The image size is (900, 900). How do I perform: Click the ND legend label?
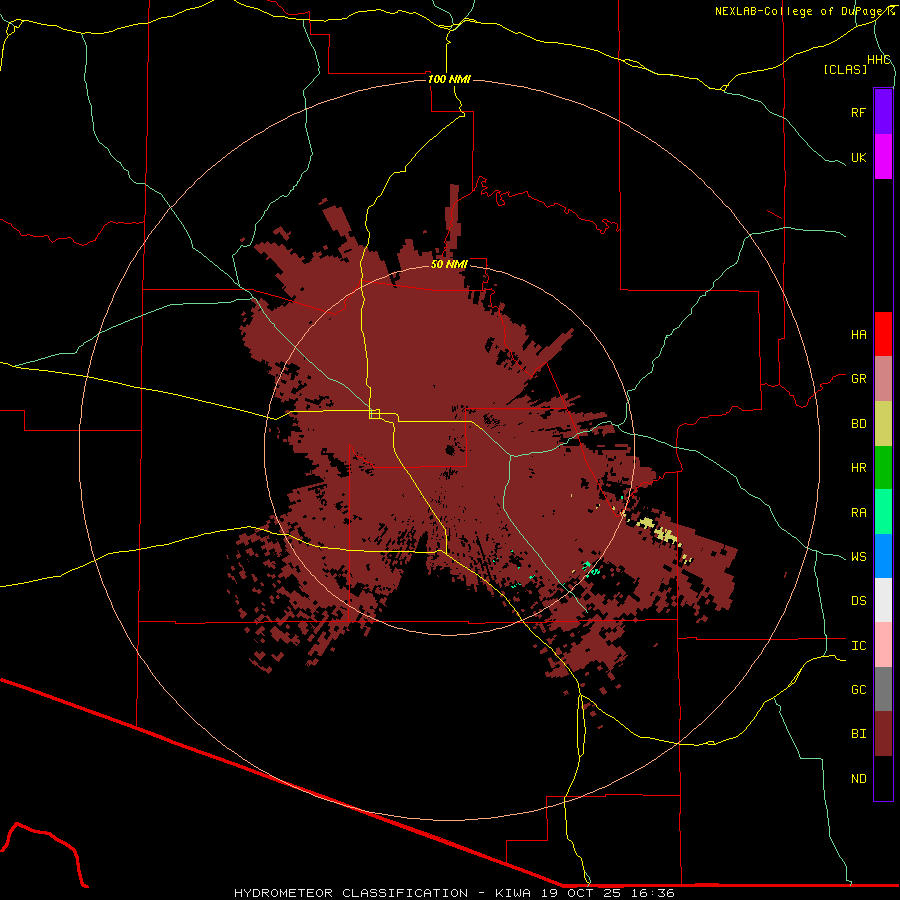click(858, 779)
